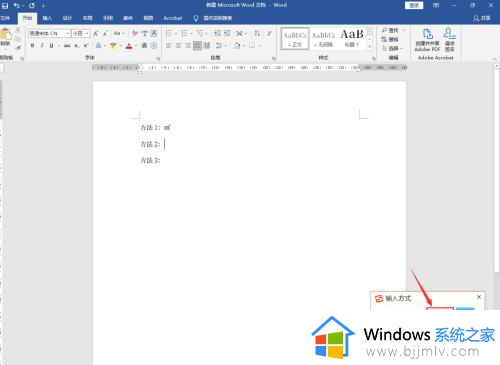500x365 pixels.
Task: Click the Find button in the editing group
Action: tap(391, 30)
